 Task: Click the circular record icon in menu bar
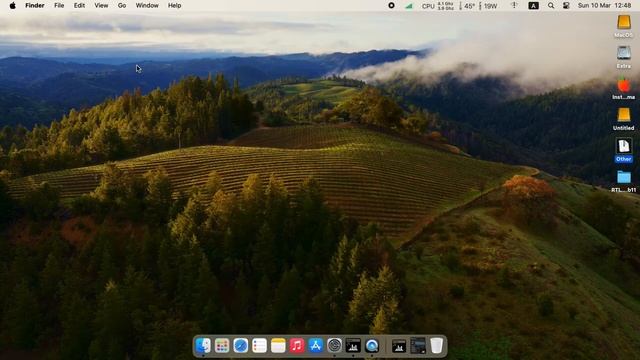click(391, 6)
